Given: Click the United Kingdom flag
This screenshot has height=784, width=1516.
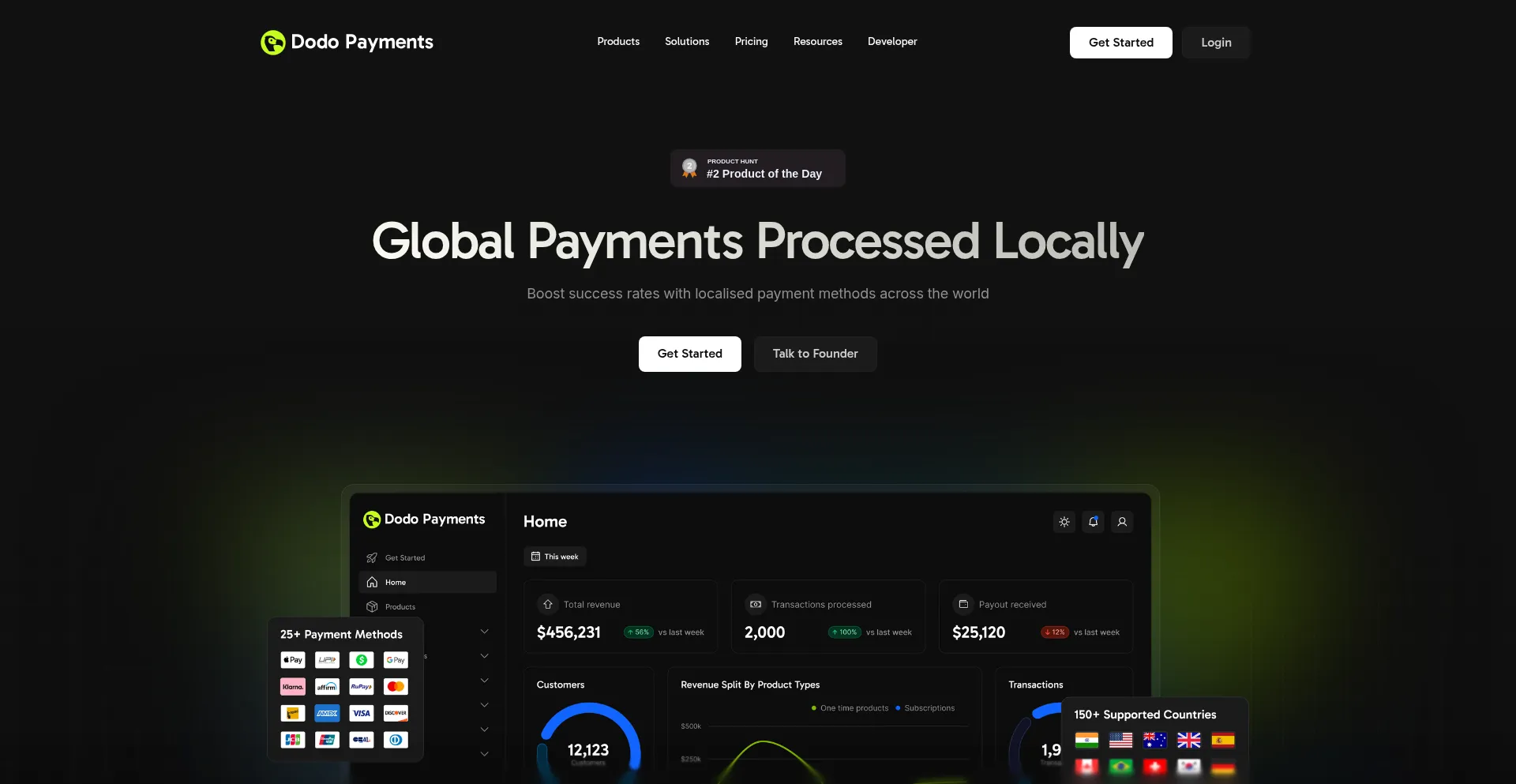Looking at the screenshot, I should coord(1189,741).
